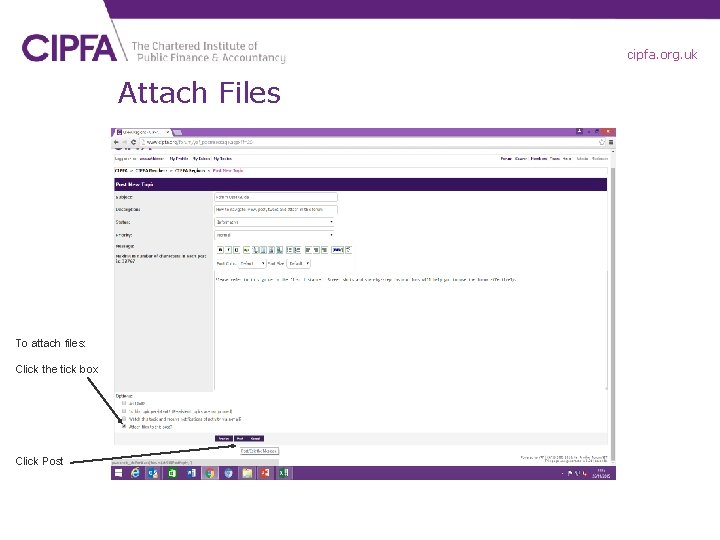Open Internet Explorer from taskbar
The image size is (720, 540).
click(x=135, y=473)
